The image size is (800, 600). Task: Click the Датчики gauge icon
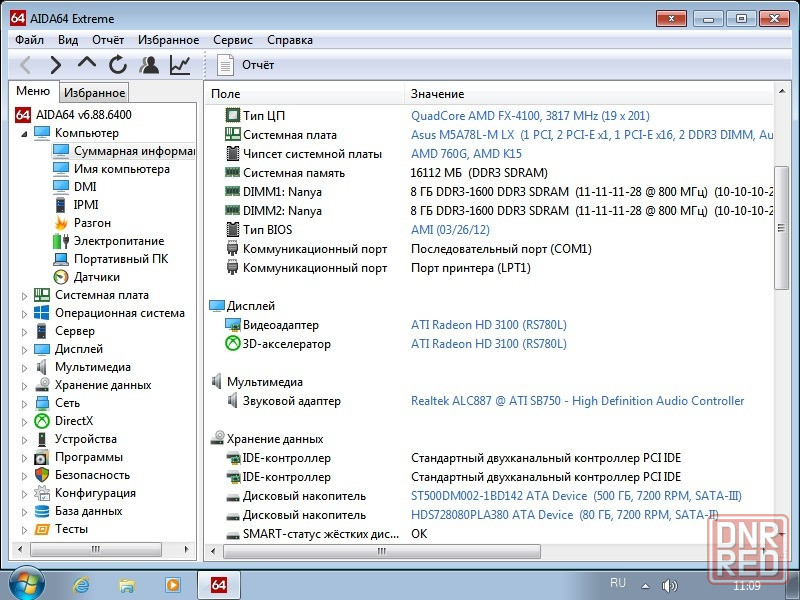(61, 277)
